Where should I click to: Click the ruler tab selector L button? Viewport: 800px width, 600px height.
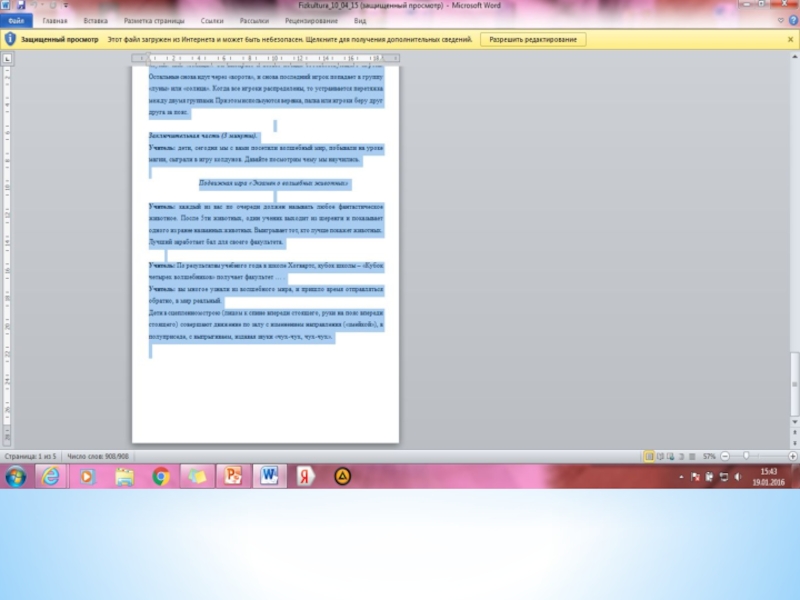pyautogui.click(x=7, y=58)
